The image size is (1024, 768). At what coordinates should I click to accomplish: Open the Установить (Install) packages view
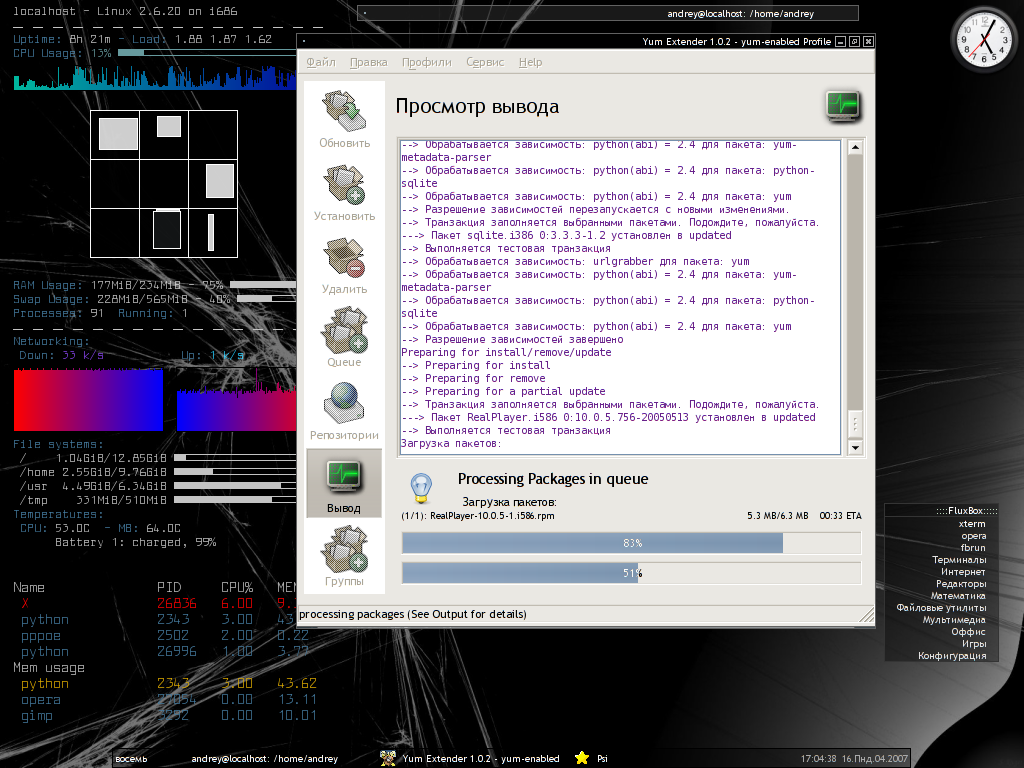pos(344,193)
